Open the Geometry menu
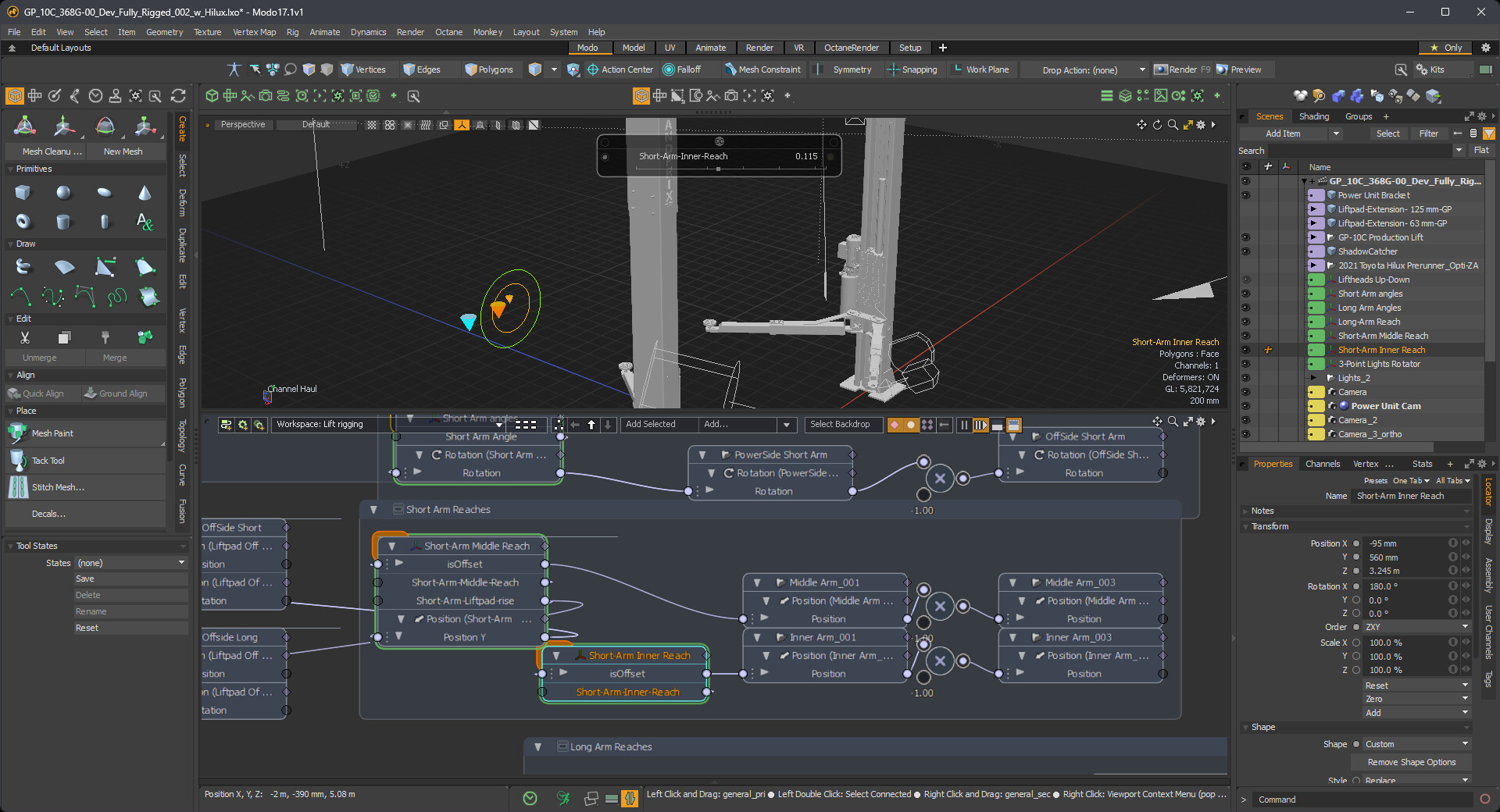Viewport: 1500px width, 812px height. click(x=164, y=32)
